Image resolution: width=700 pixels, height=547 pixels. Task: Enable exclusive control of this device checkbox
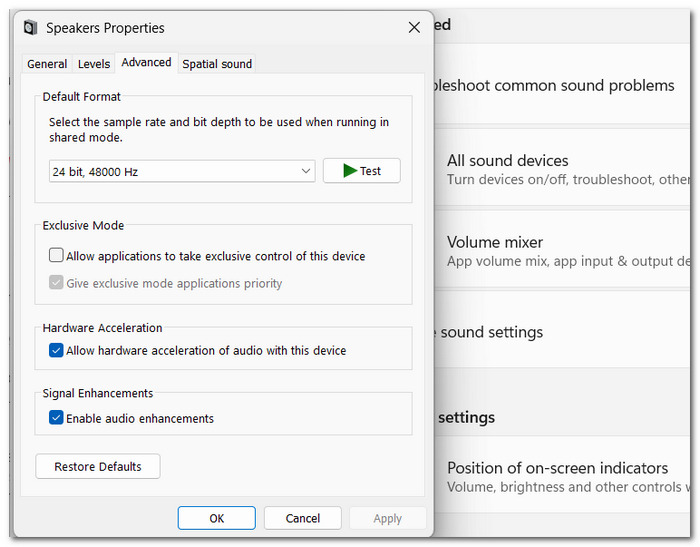click(x=56, y=255)
